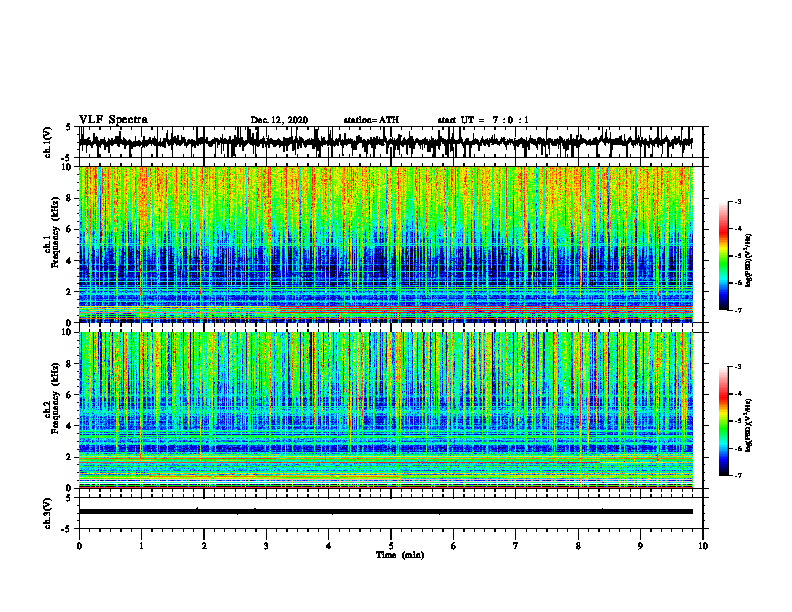Click the "6" tick on the time axis

pos(454,546)
